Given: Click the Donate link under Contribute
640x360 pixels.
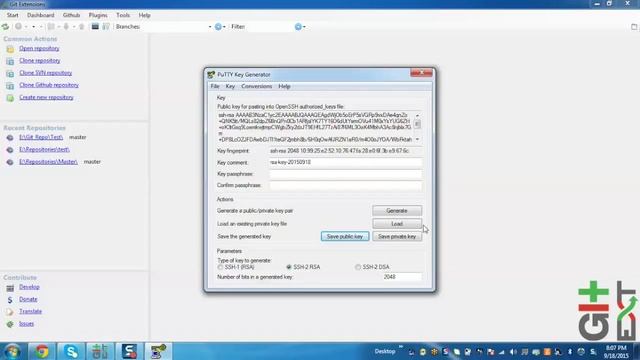Looking at the screenshot, I should (28, 300).
